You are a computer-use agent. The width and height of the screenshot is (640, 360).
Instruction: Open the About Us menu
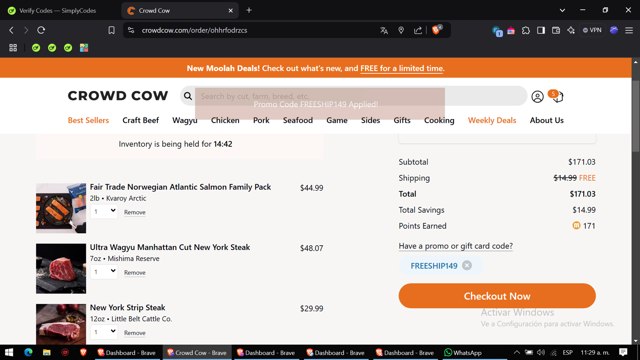point(547,120)
